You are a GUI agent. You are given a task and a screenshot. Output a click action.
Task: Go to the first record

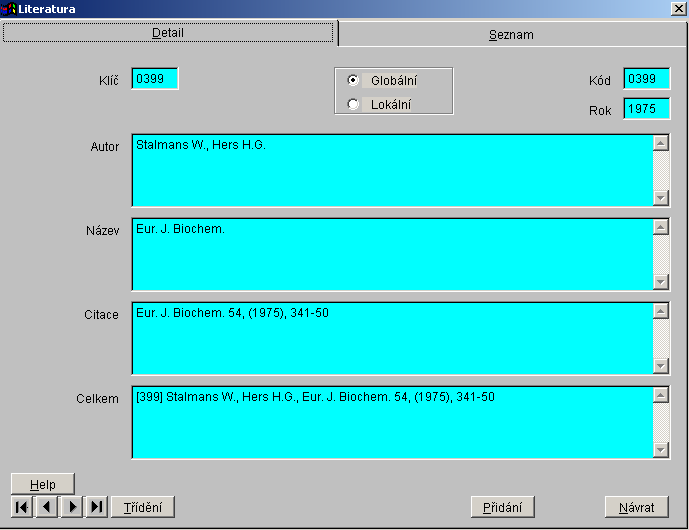(22, 507)
